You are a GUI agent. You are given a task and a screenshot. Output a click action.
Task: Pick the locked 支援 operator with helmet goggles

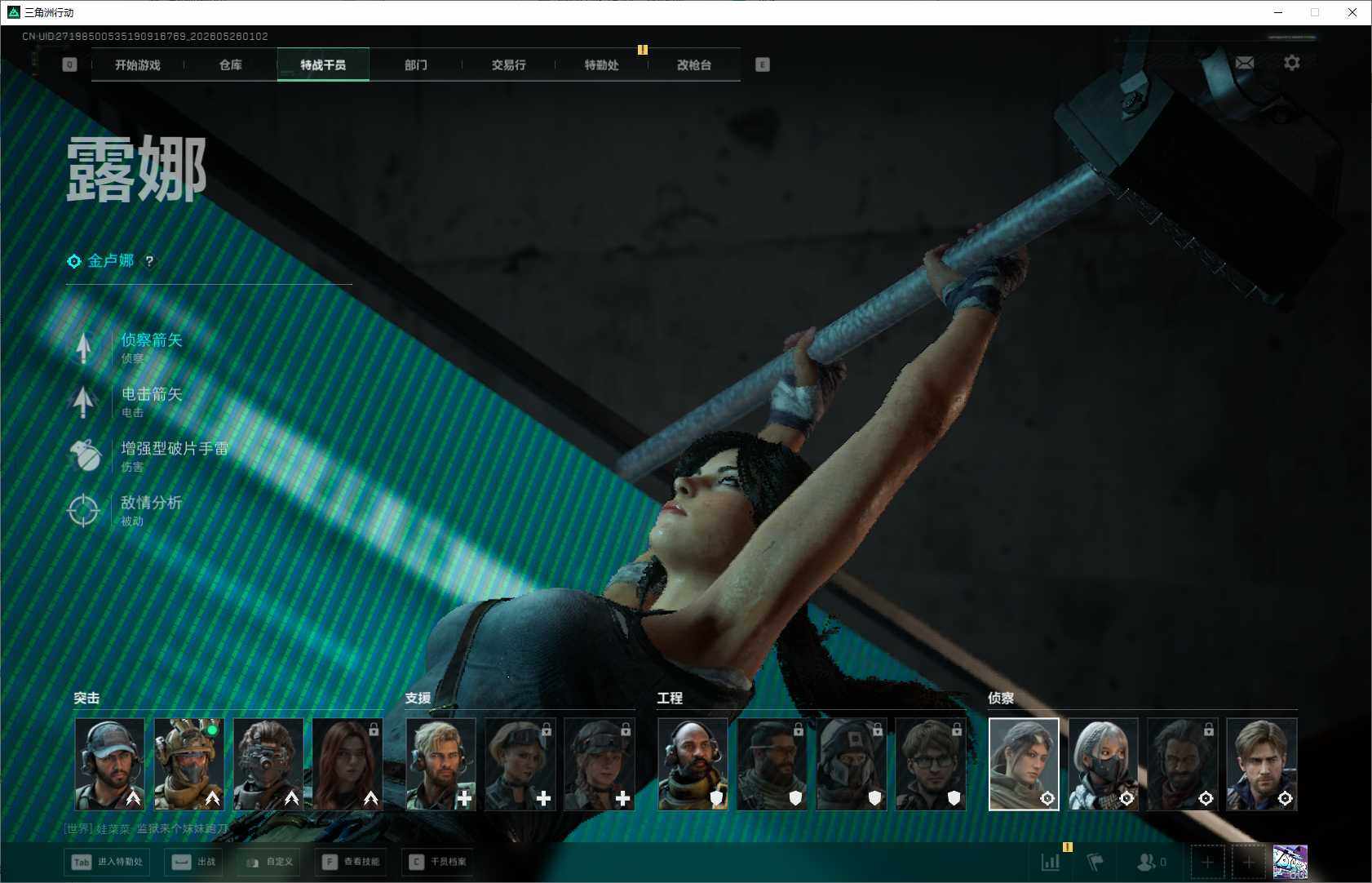pos(520,764)
